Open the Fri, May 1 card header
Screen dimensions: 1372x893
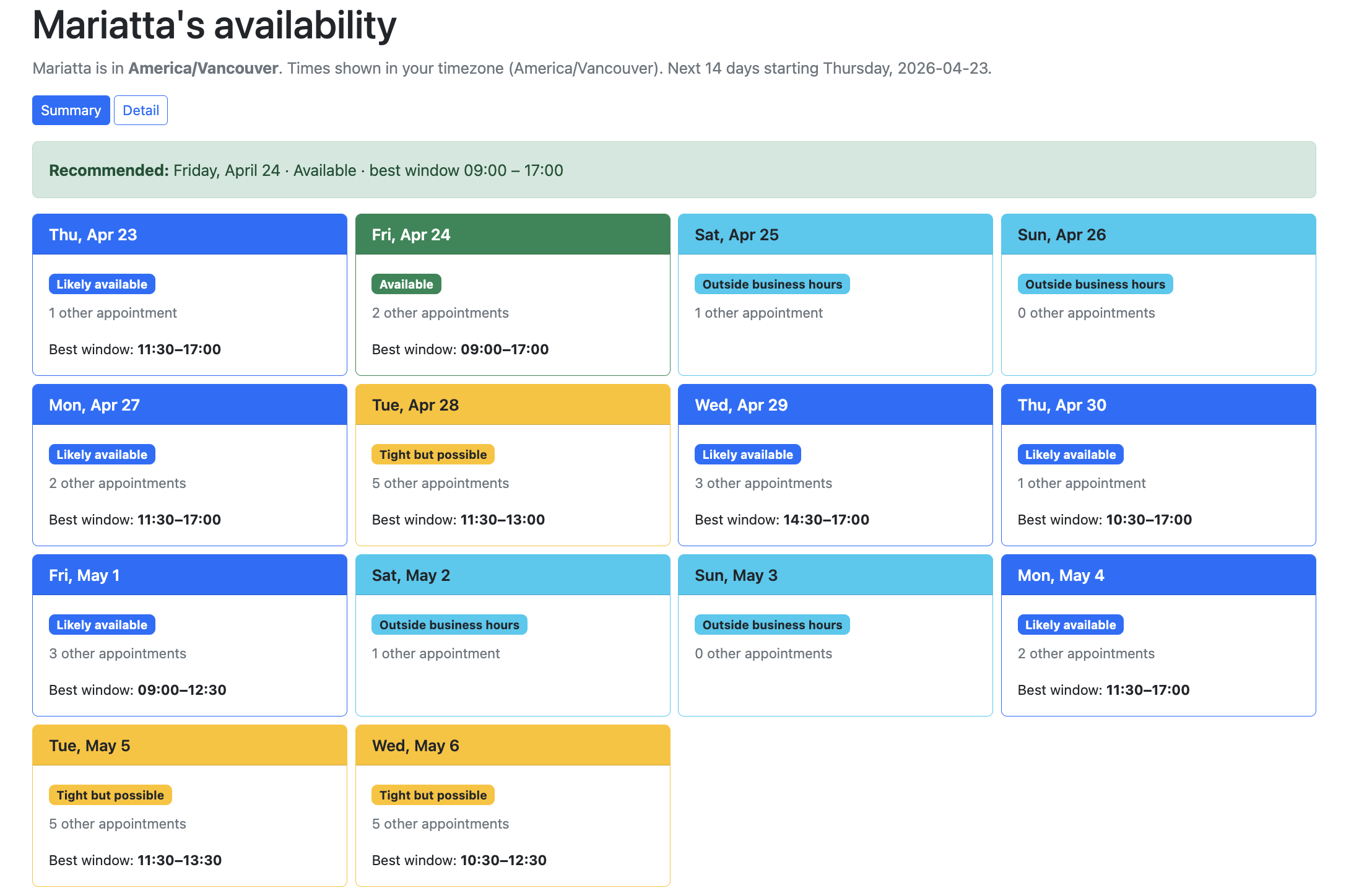189,575
